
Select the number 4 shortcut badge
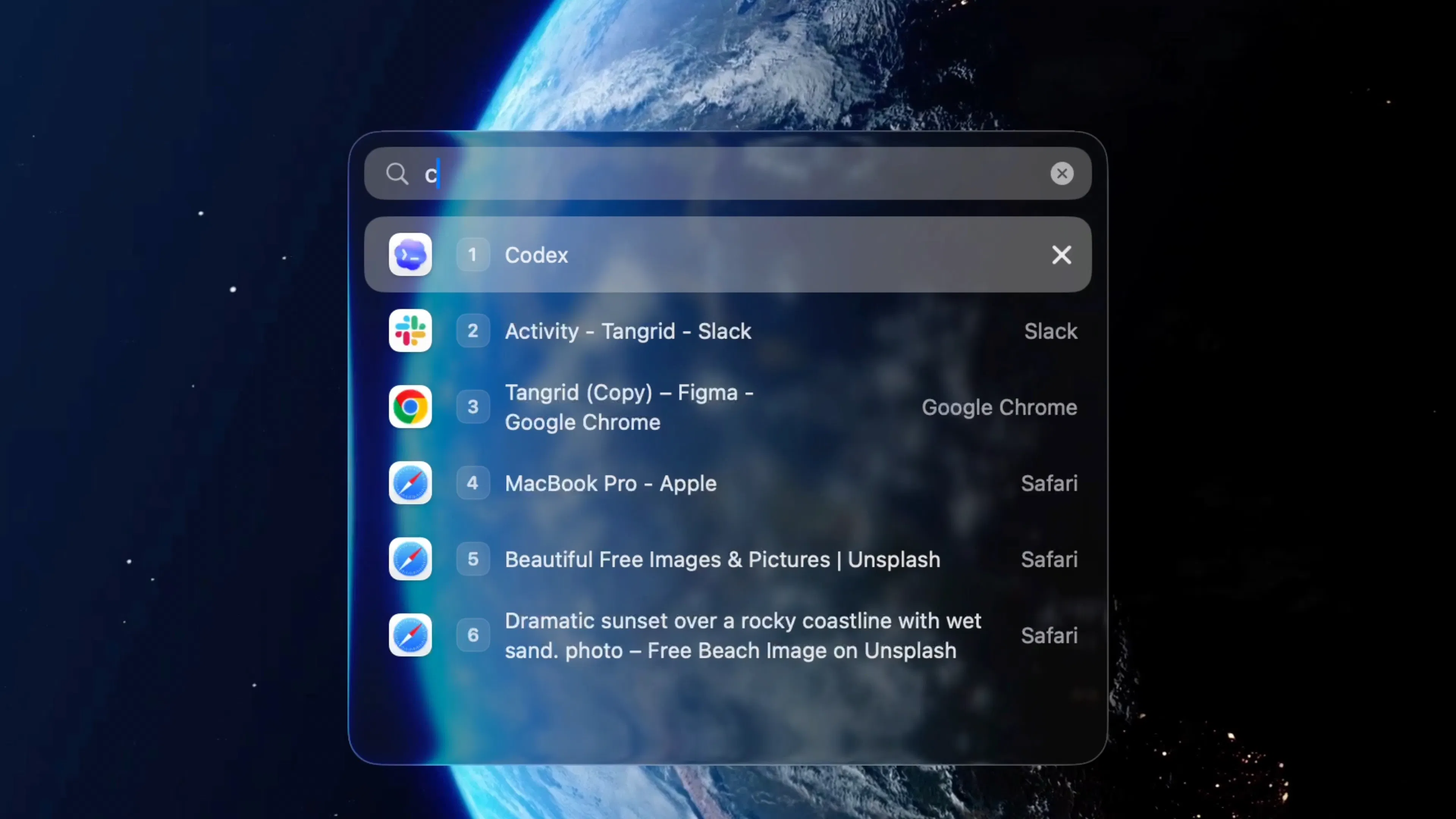[472, 483]
